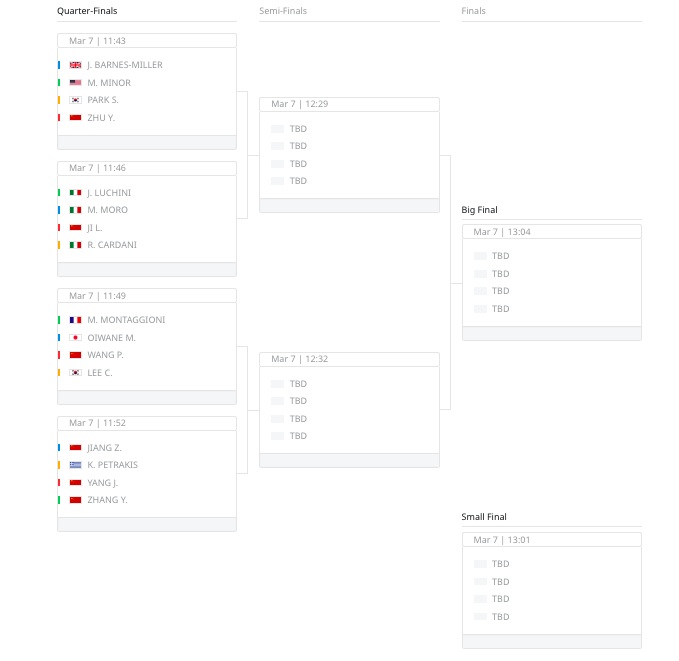The height and width of the screenshot is (661, 679).
Task: Open the Mar 7 12:29 semi-final heat header
Action: tap(349, 104)
